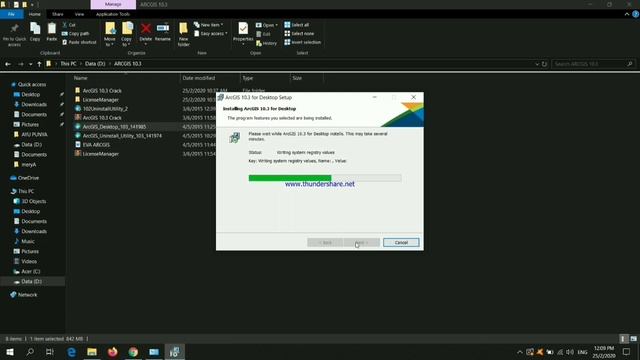
Task: Open Google Chrome from taskbar
Action: (x=133, y=352)
